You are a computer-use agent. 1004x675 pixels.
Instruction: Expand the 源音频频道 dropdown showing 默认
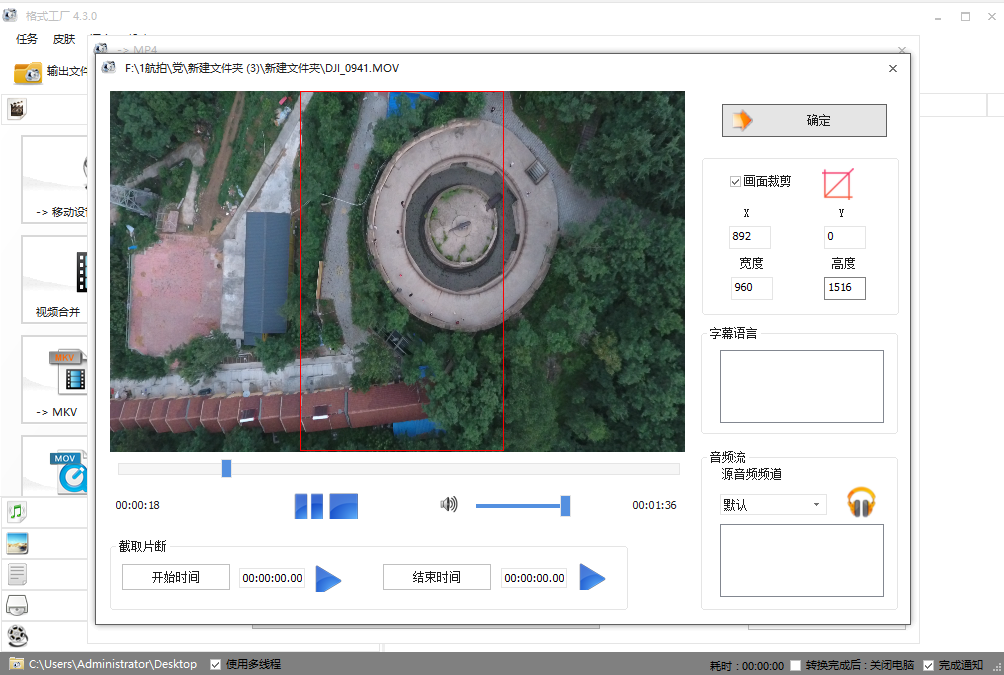pyautogui.click(x=773, y=505)
